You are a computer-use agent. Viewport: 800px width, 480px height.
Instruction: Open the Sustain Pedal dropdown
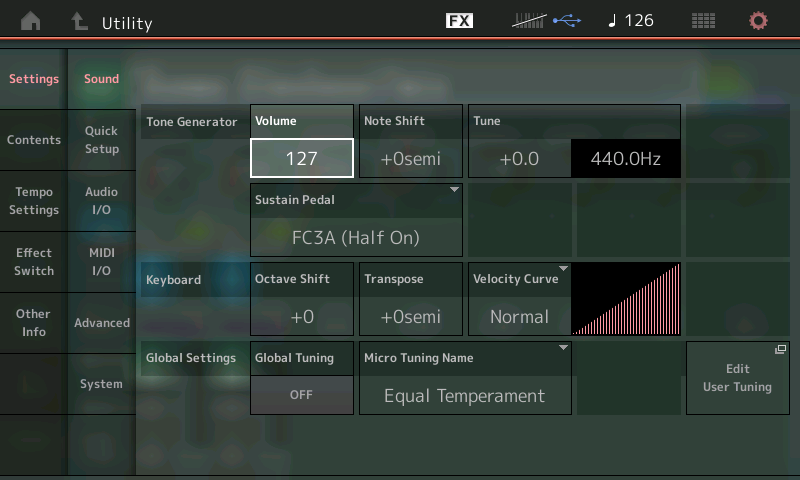click(356, 220)
